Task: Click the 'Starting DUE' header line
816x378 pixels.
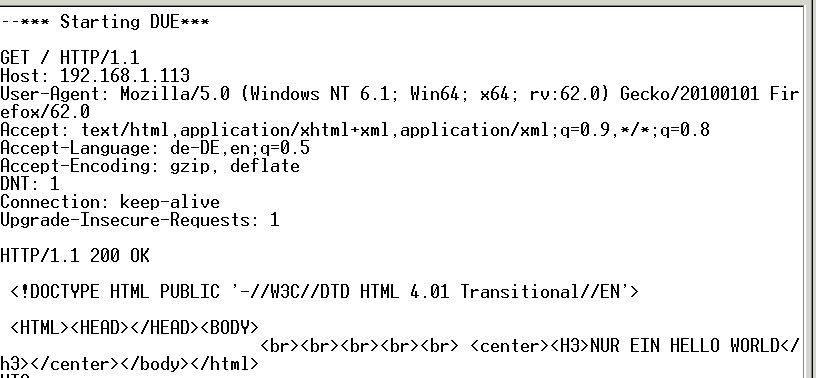Action: coord(105,22)
